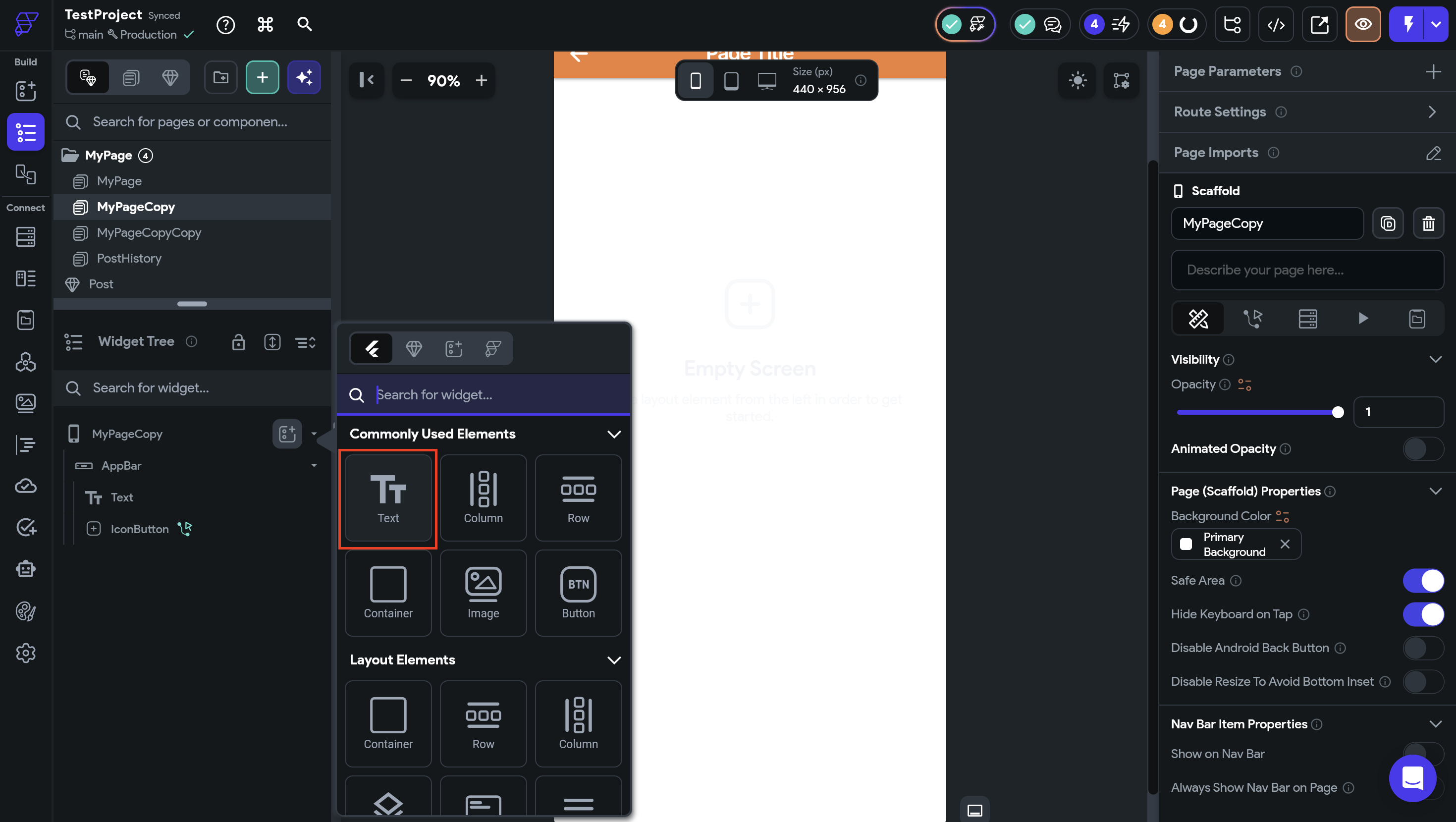
Task: Click the Image widget in Commonly Used Elements
Action: (x=483, y=593)
